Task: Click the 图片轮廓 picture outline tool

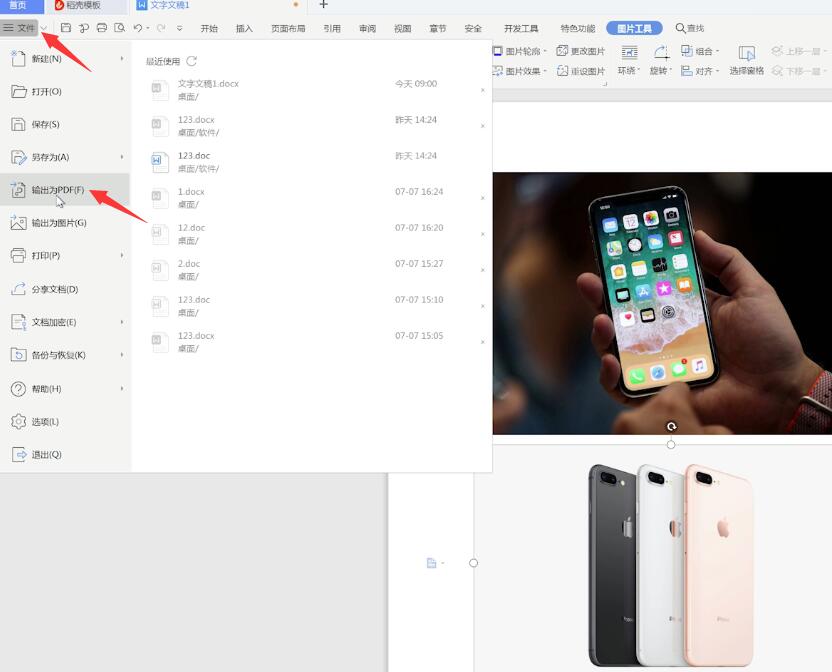Action: 520,51
